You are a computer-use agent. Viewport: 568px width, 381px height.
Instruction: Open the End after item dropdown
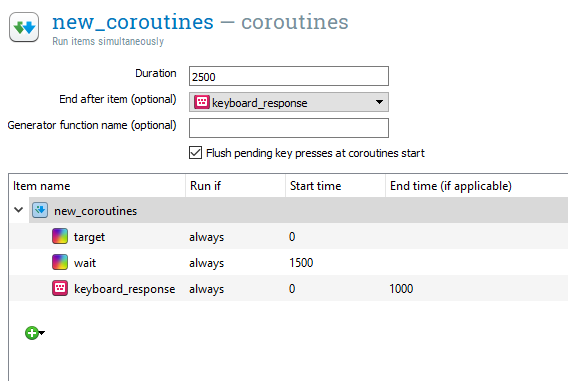[289, 102]
